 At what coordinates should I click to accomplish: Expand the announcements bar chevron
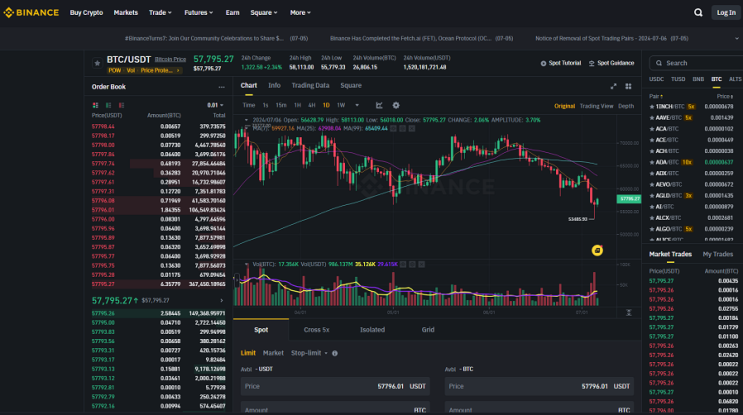(736, 38)
